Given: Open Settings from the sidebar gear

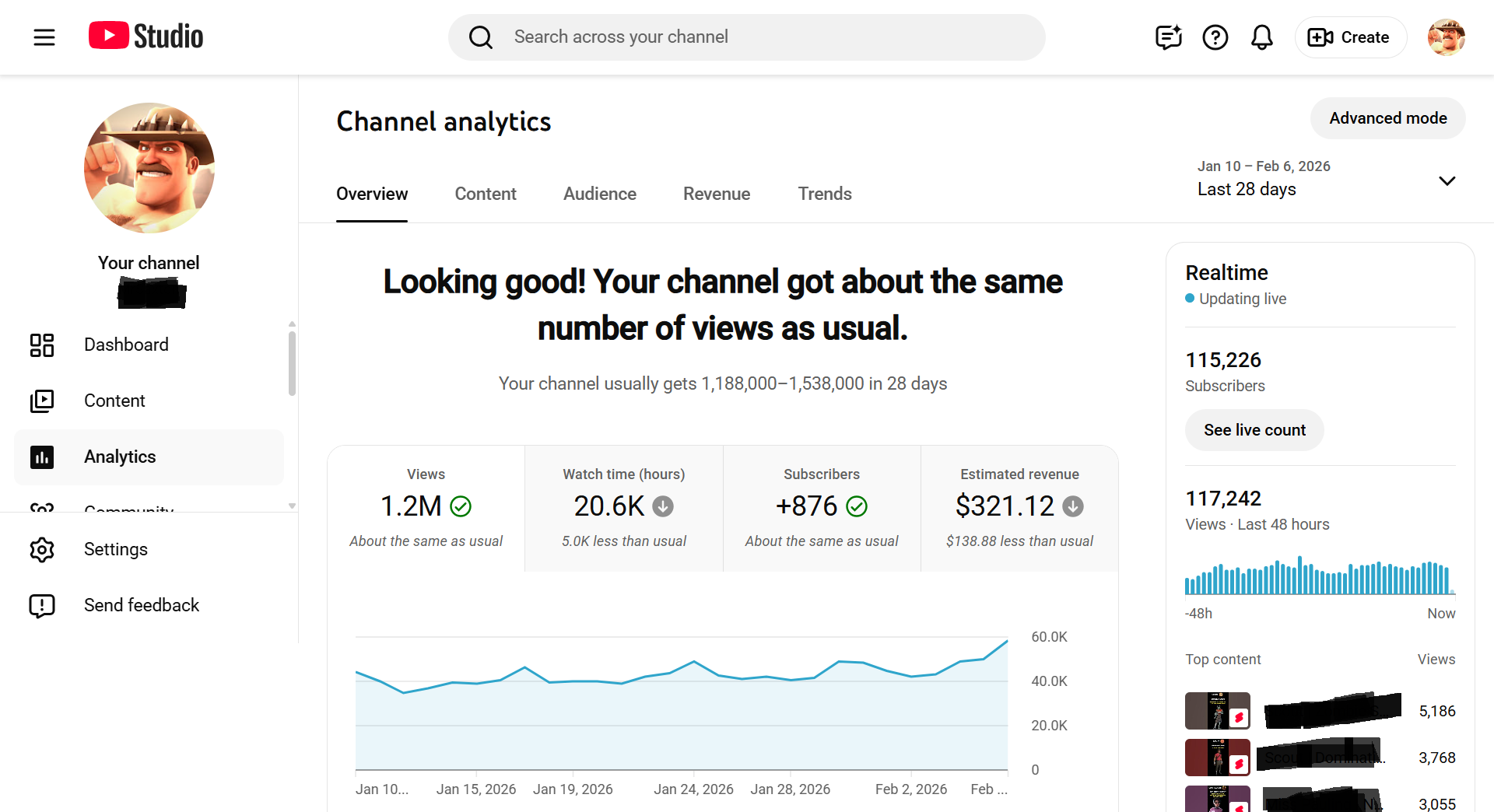Looking at the screenshot, I should pos(42,550).
